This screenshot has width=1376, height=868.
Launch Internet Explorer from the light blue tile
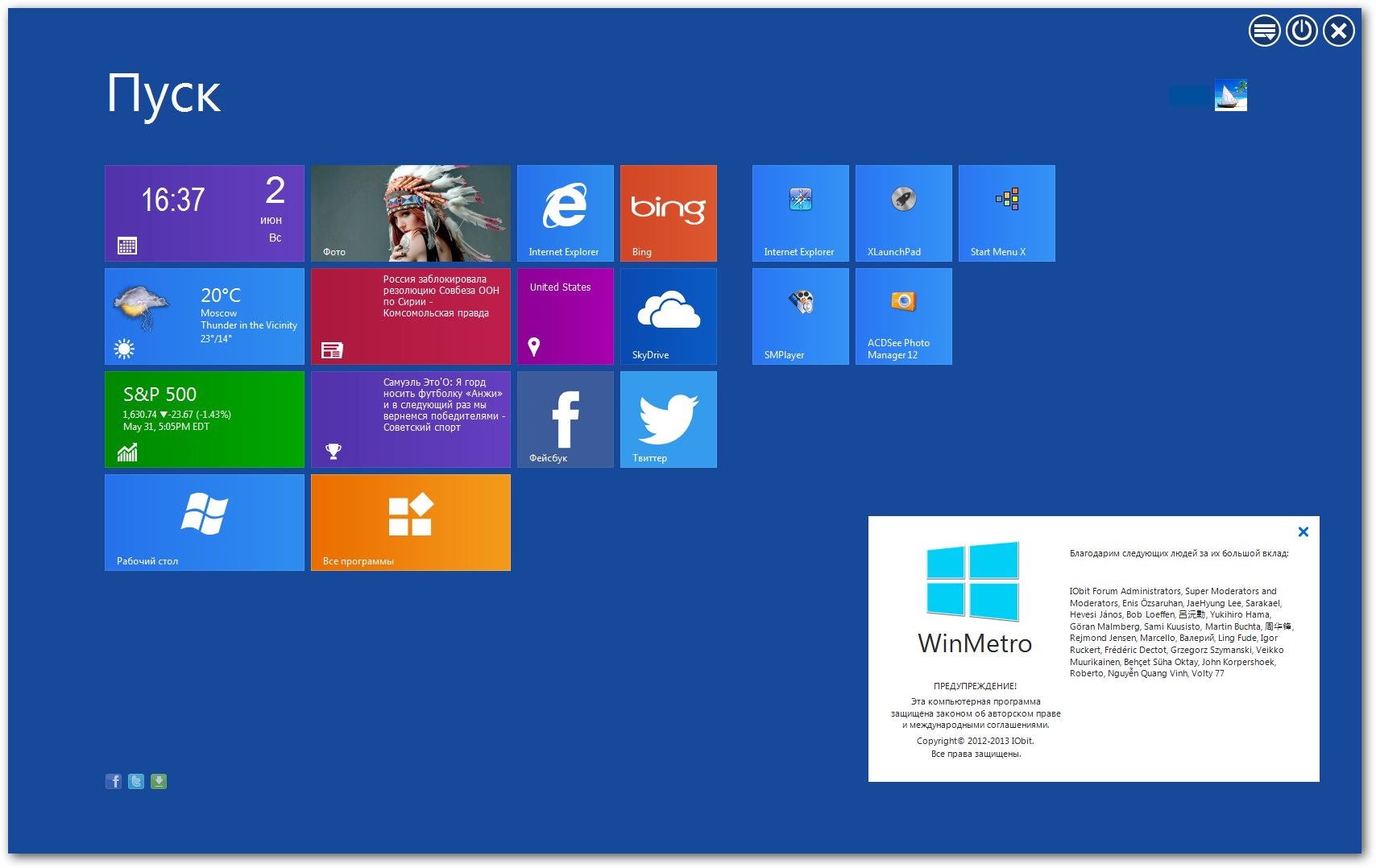(566, 213)
